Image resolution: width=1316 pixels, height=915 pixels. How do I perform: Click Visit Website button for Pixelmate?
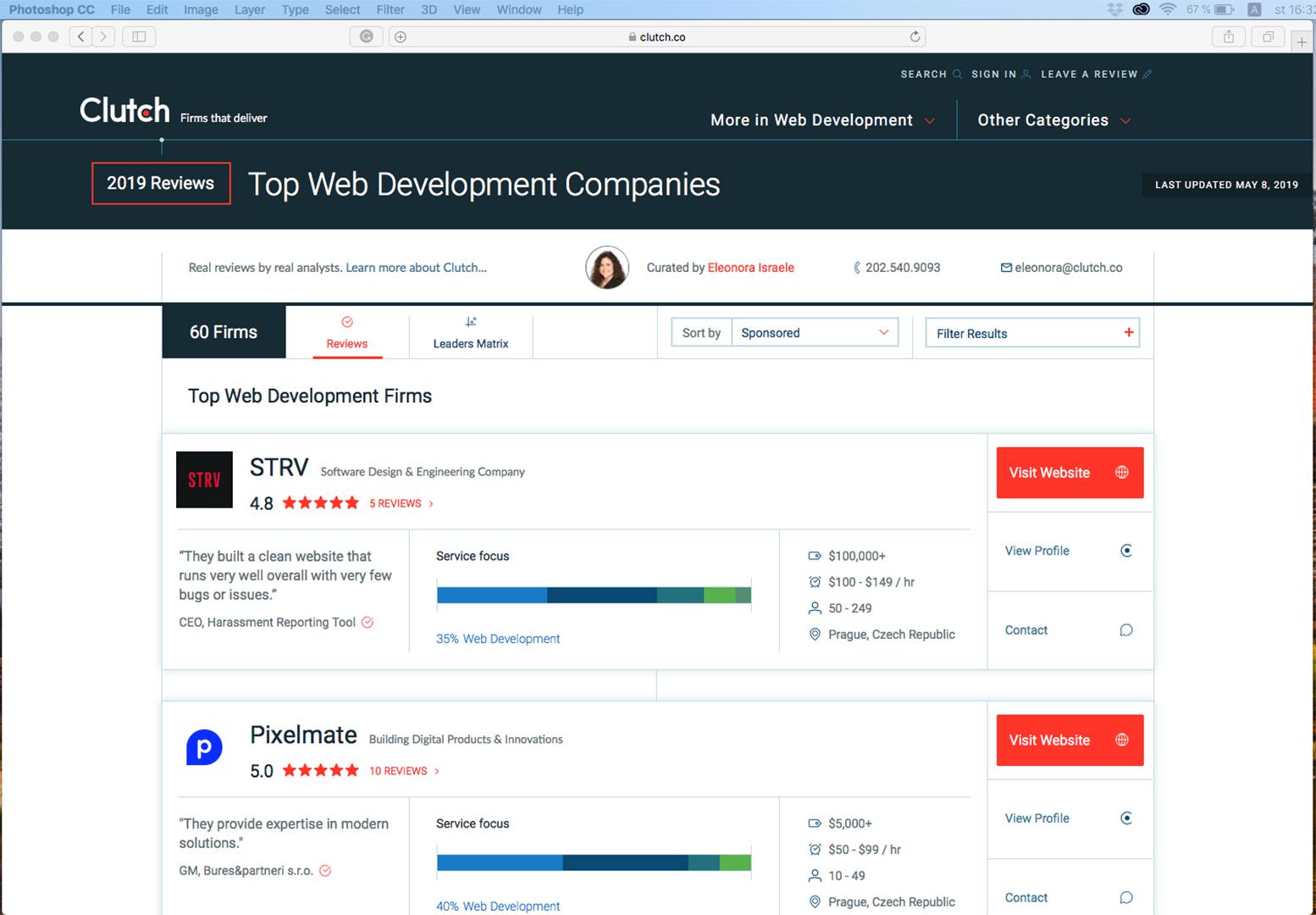point(1070,740)
